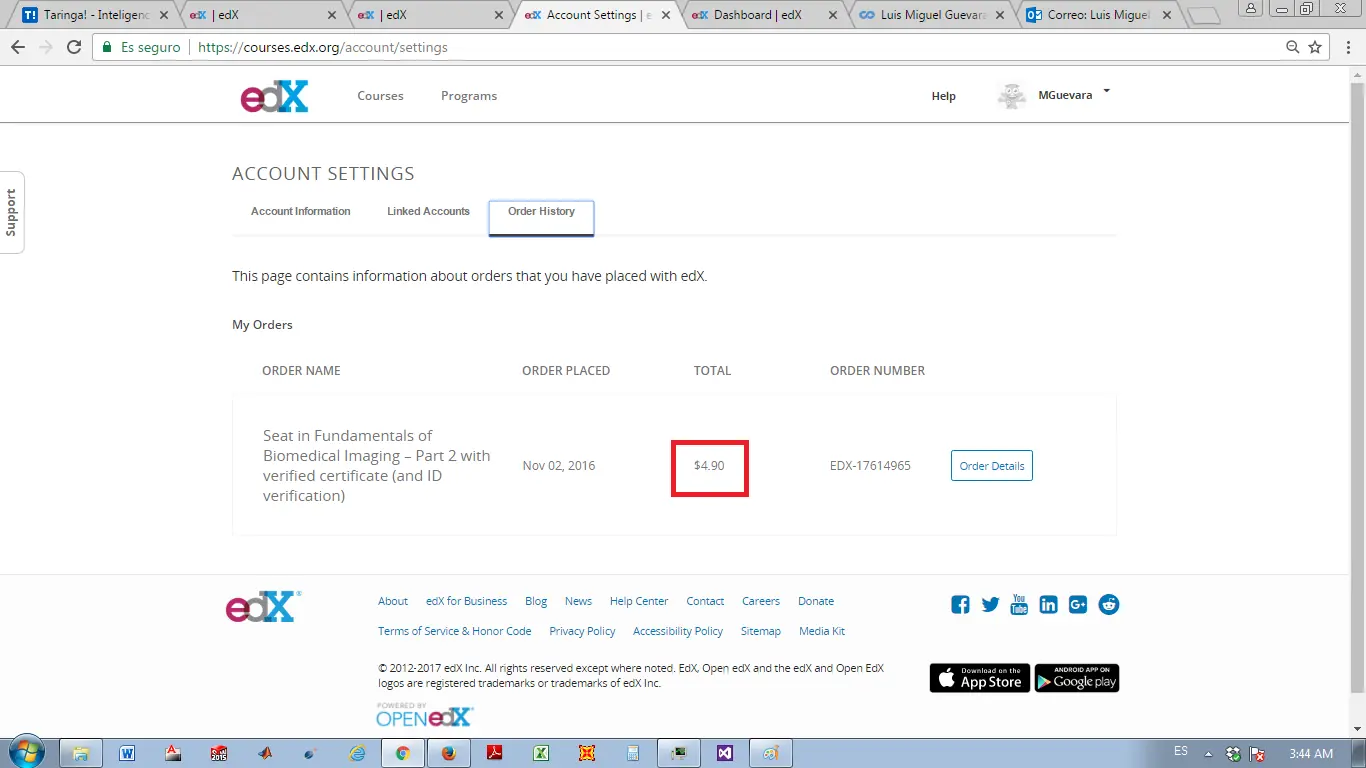Click the Download on the App Store badge
1366x768 pixels.
pyautogui.click(x=979, y=678)
